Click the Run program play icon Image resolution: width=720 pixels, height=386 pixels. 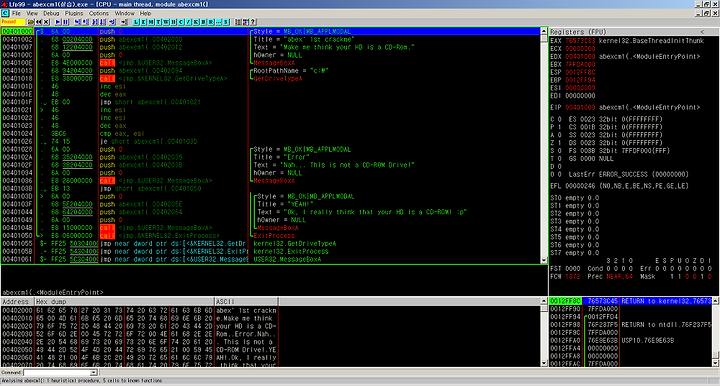click(x=57, y=22)
